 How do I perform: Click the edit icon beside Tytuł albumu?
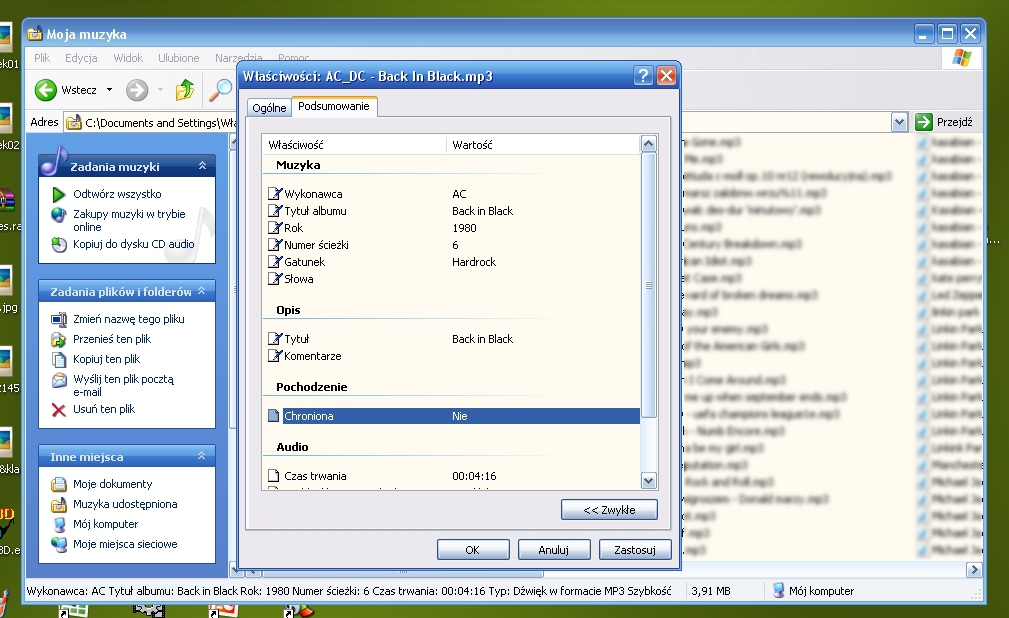tap(275, 211)
